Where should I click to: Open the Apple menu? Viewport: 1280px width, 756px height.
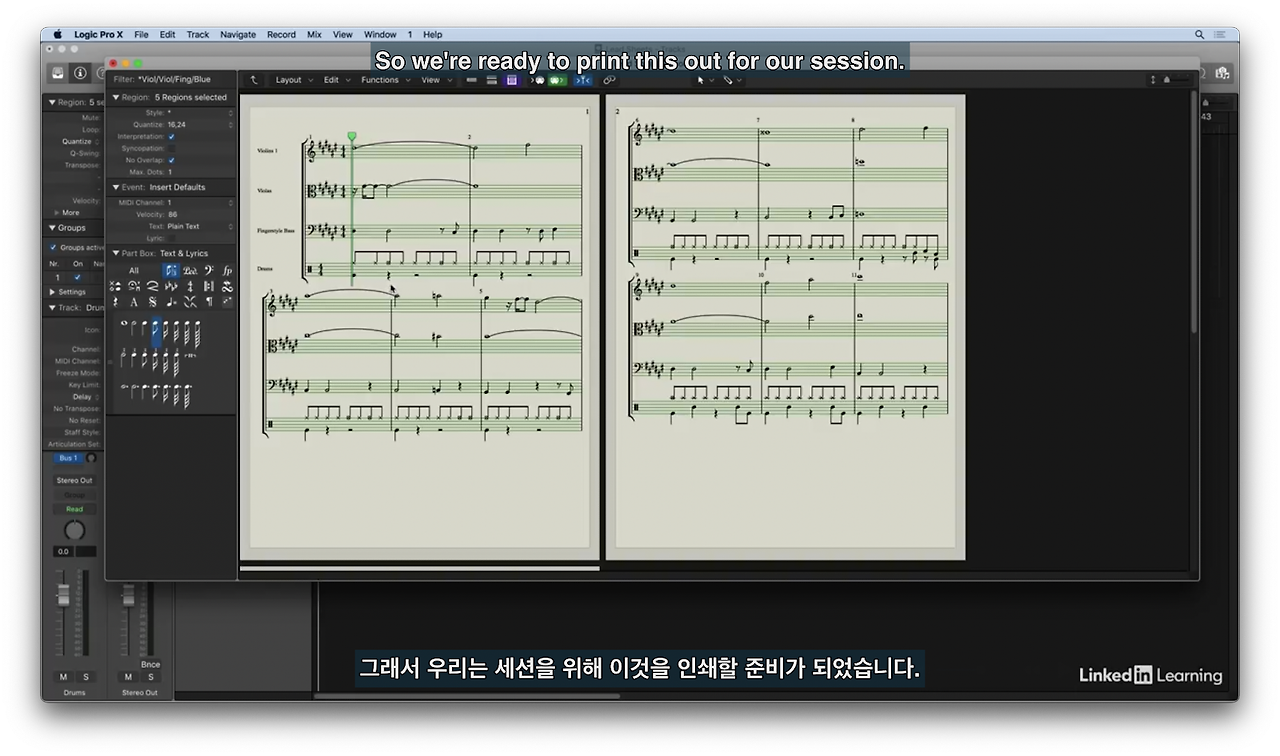tap(57, 34)
